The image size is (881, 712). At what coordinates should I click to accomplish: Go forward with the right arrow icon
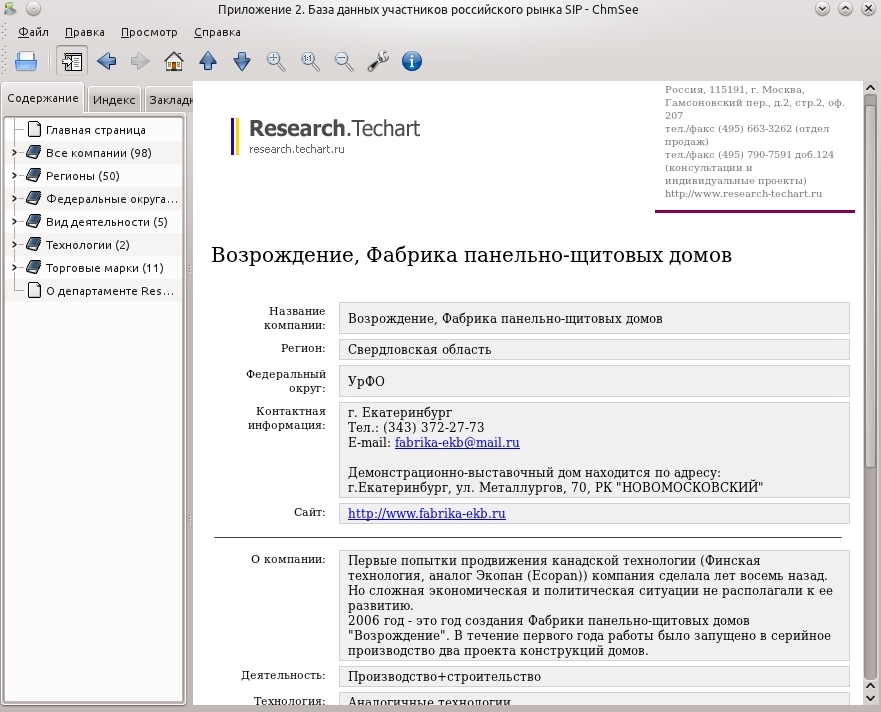coord(140,61)
